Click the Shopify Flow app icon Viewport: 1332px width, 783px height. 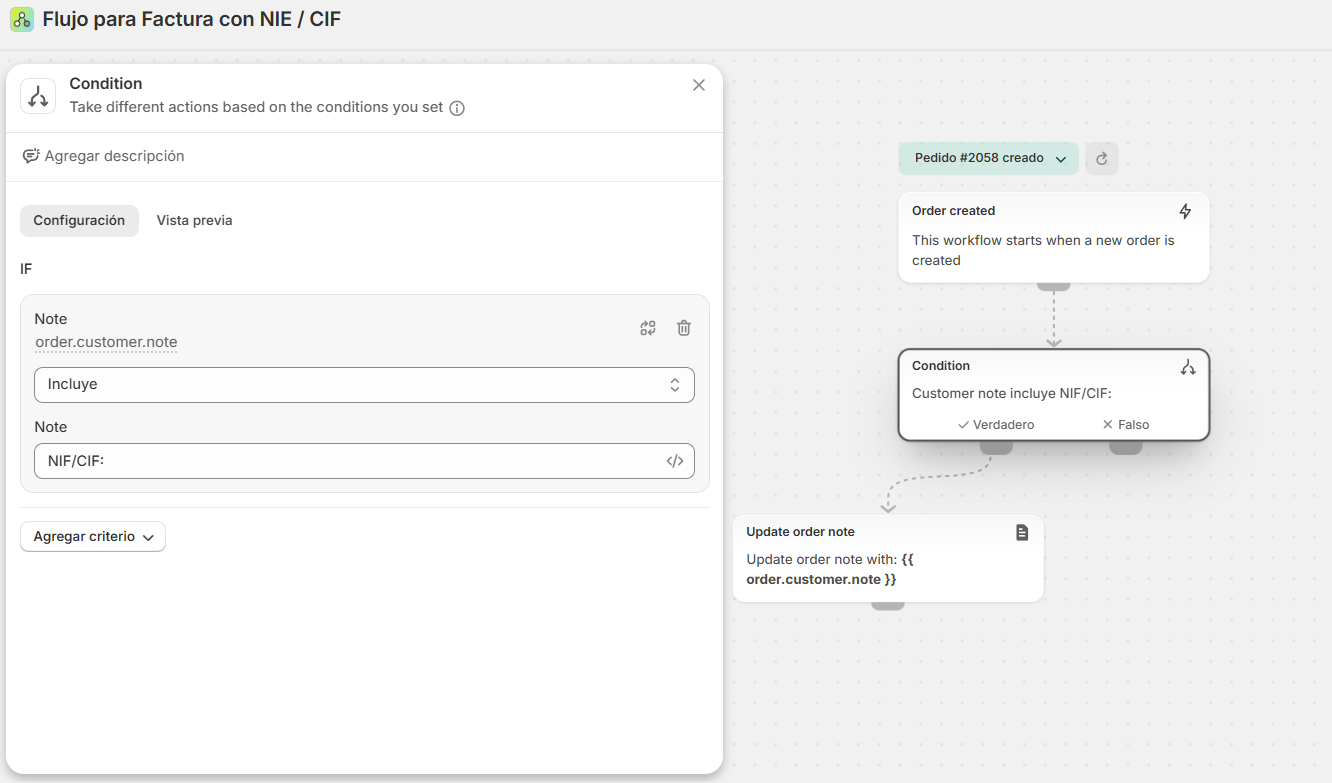22,19
